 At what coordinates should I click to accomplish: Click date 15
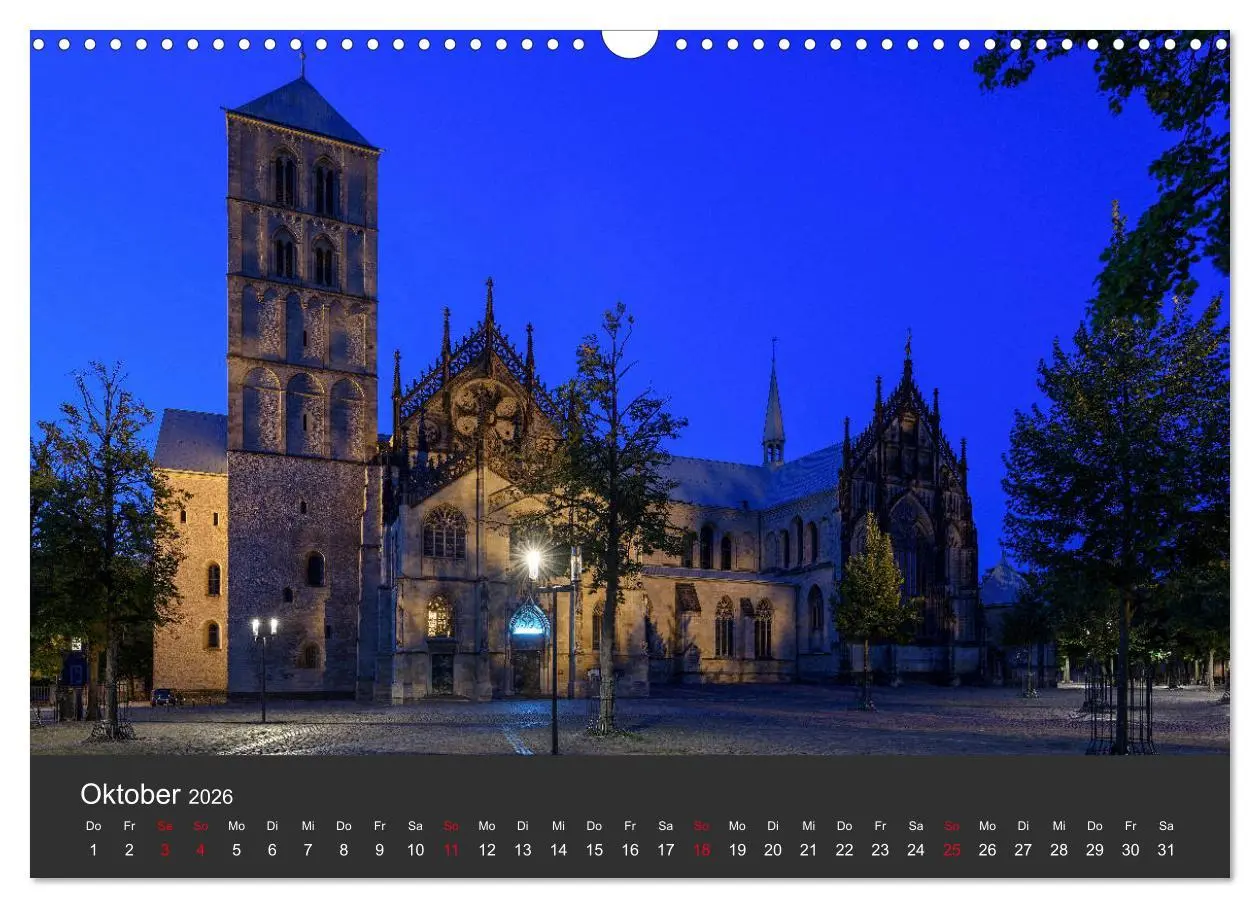tap(594, 850)
